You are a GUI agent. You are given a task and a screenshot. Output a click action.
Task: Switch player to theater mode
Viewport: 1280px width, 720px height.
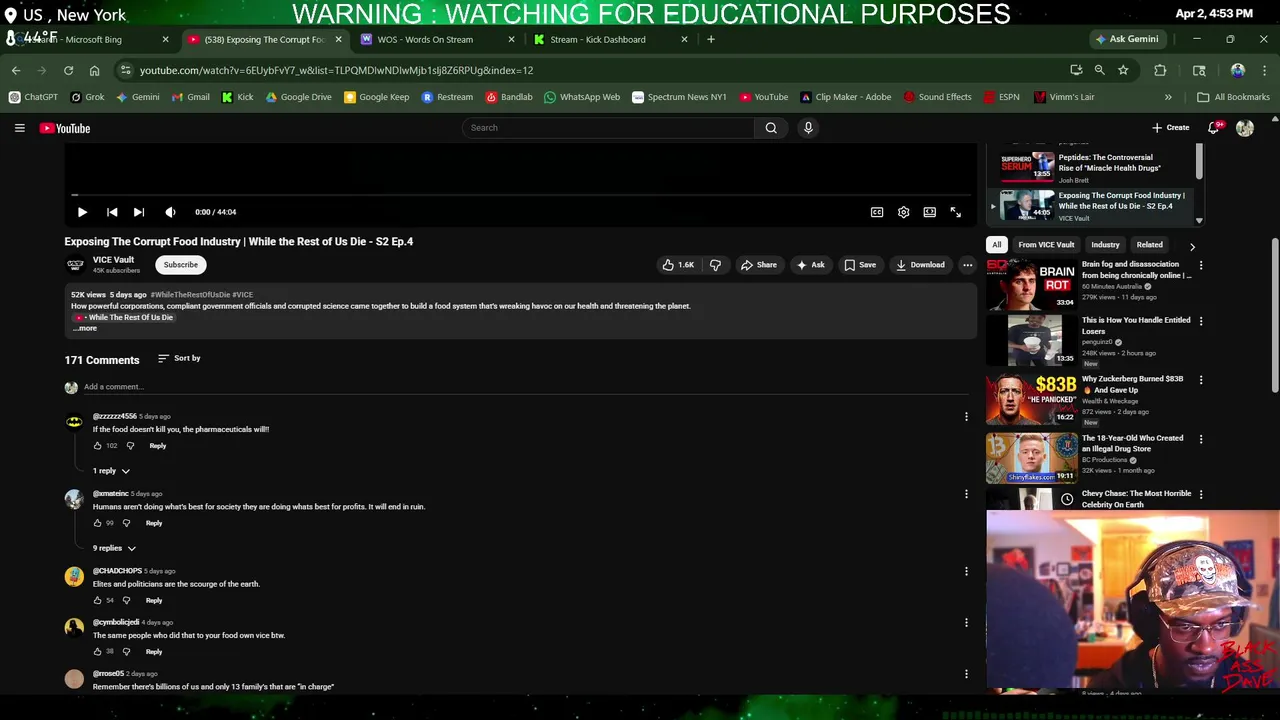[929, 212]
